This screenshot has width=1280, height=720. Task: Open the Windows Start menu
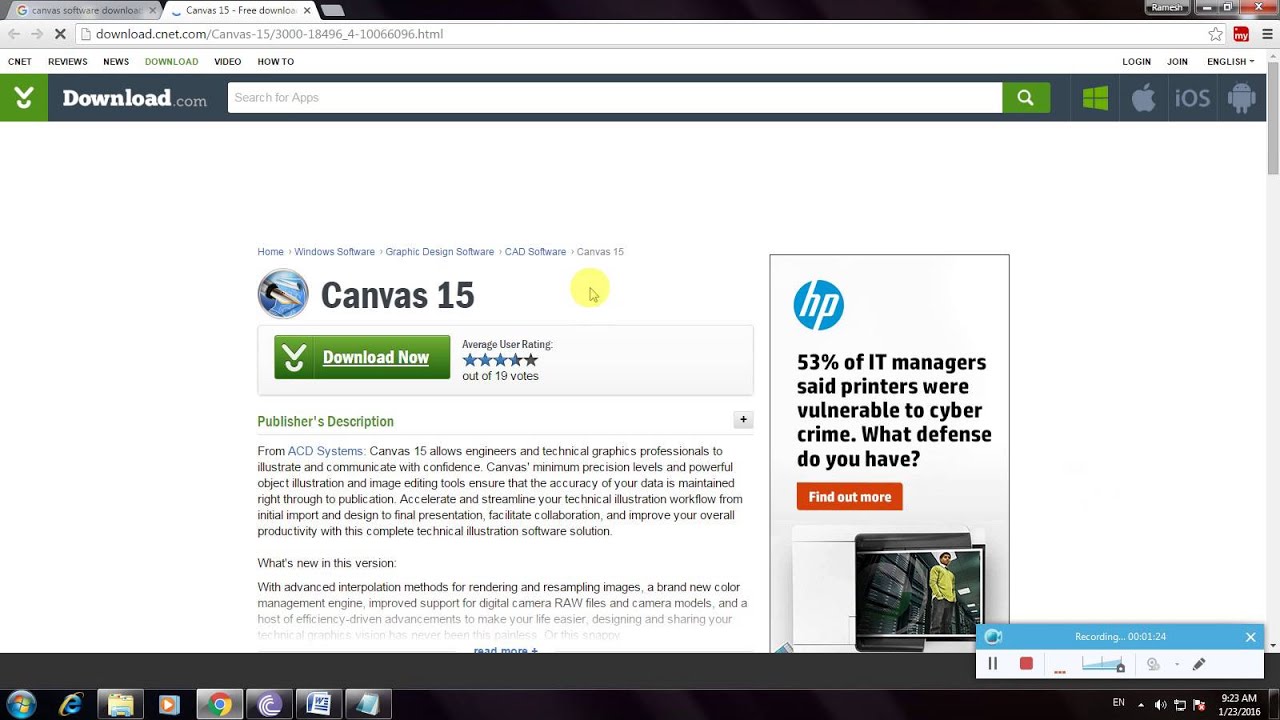click(21, 704)
